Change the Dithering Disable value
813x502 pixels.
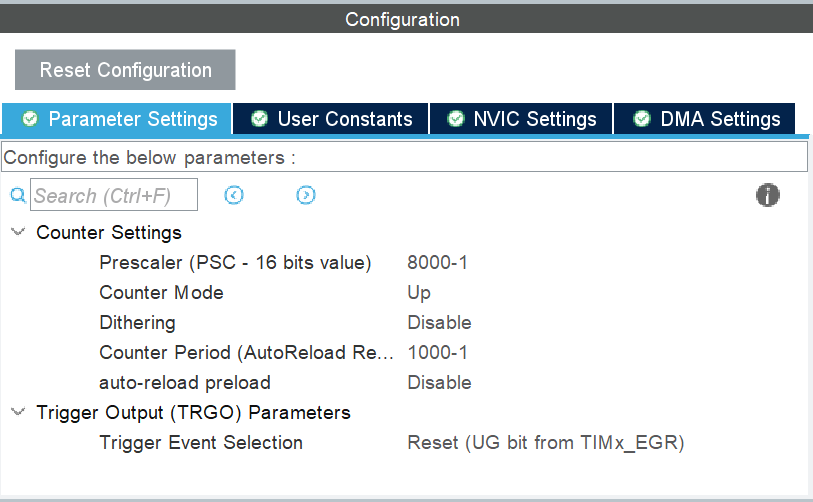(439, 323)
